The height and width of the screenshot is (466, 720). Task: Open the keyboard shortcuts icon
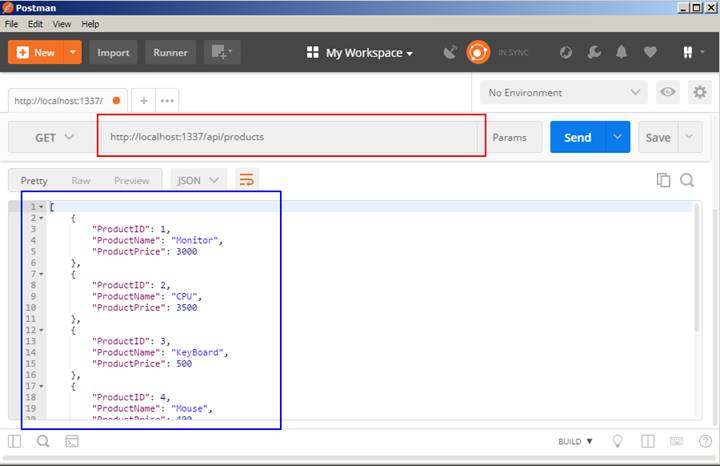coord(677,441)
